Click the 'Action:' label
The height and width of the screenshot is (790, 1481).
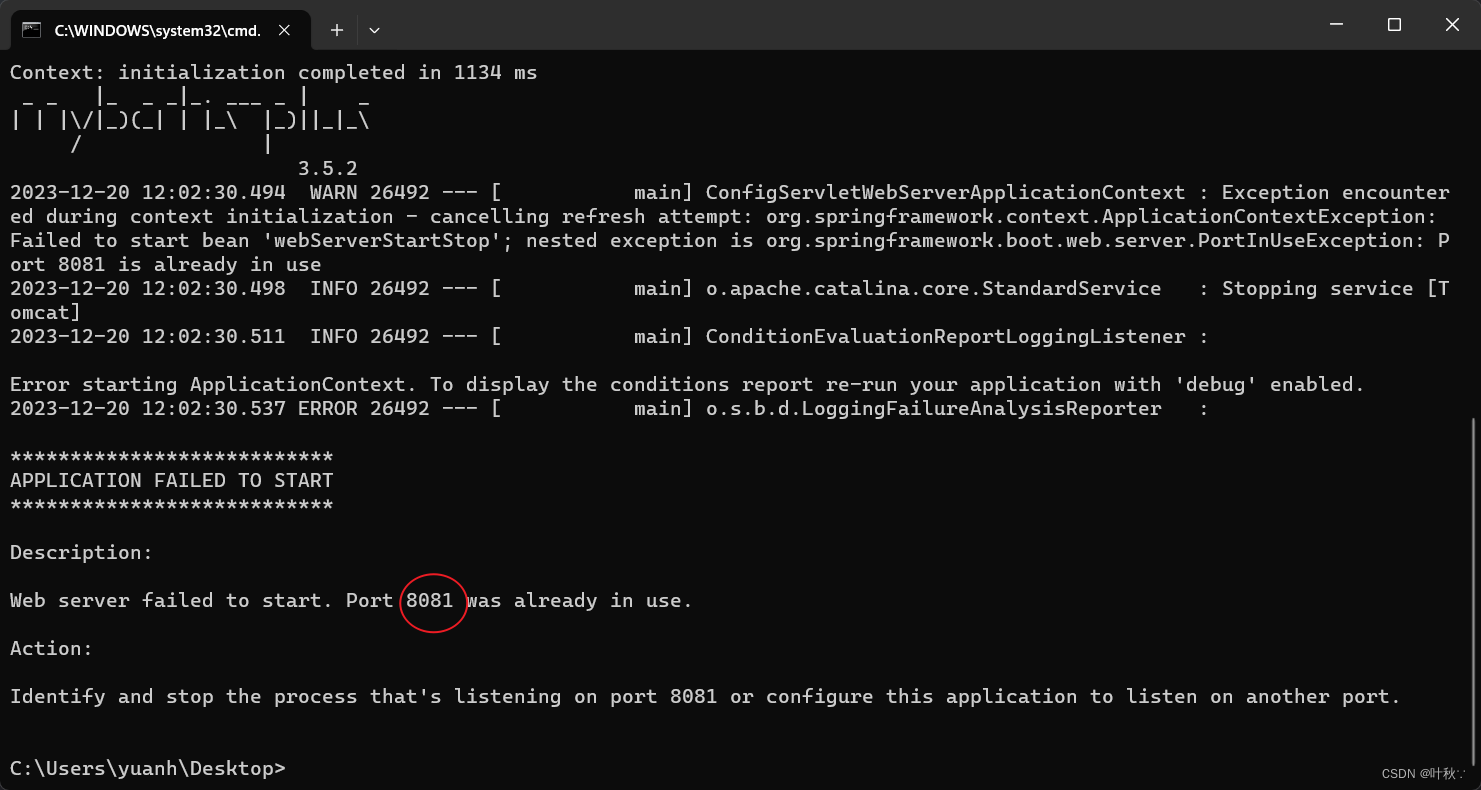pyautogui.click(x=51, y=649)
